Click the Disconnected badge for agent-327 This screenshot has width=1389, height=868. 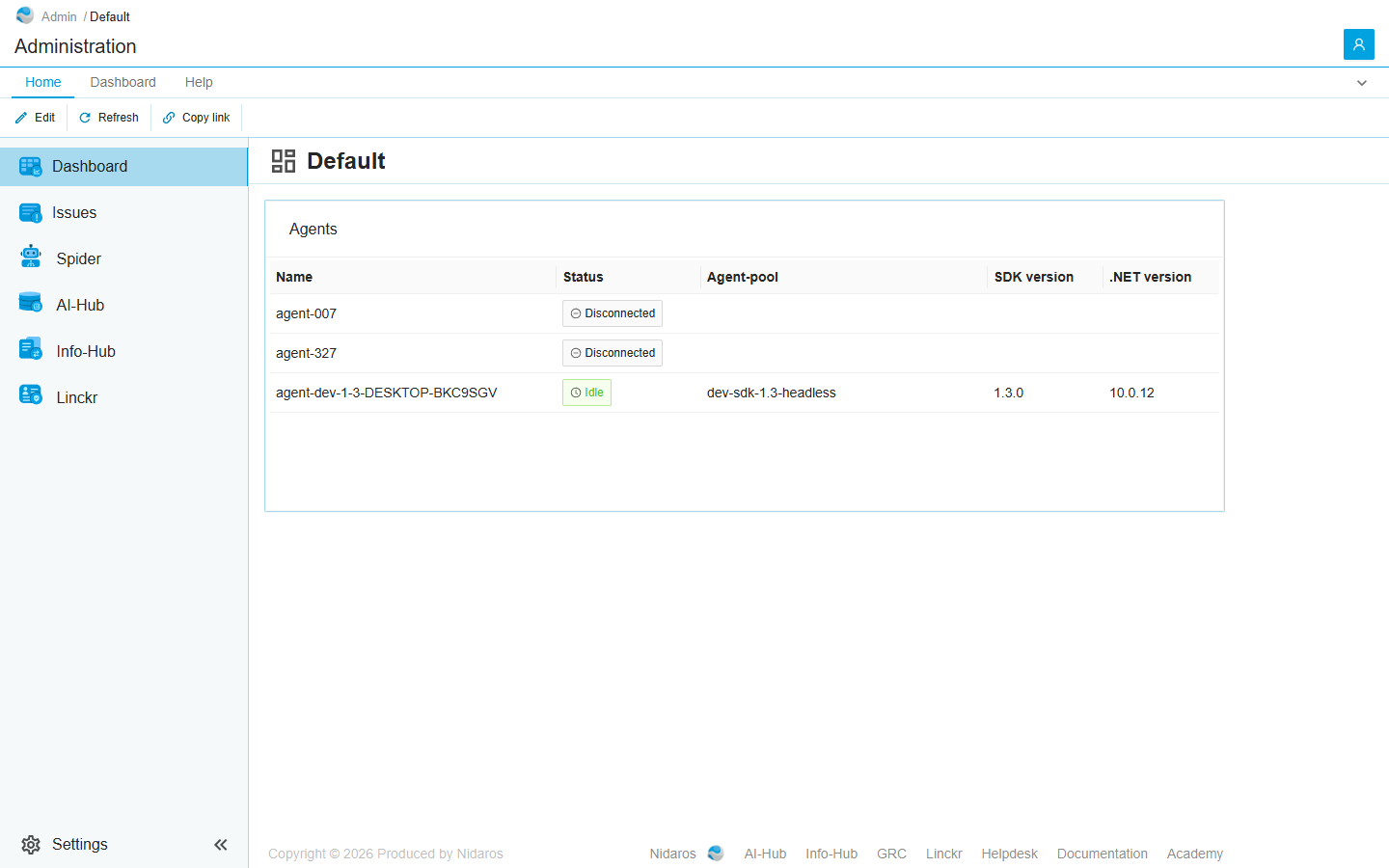613,353
